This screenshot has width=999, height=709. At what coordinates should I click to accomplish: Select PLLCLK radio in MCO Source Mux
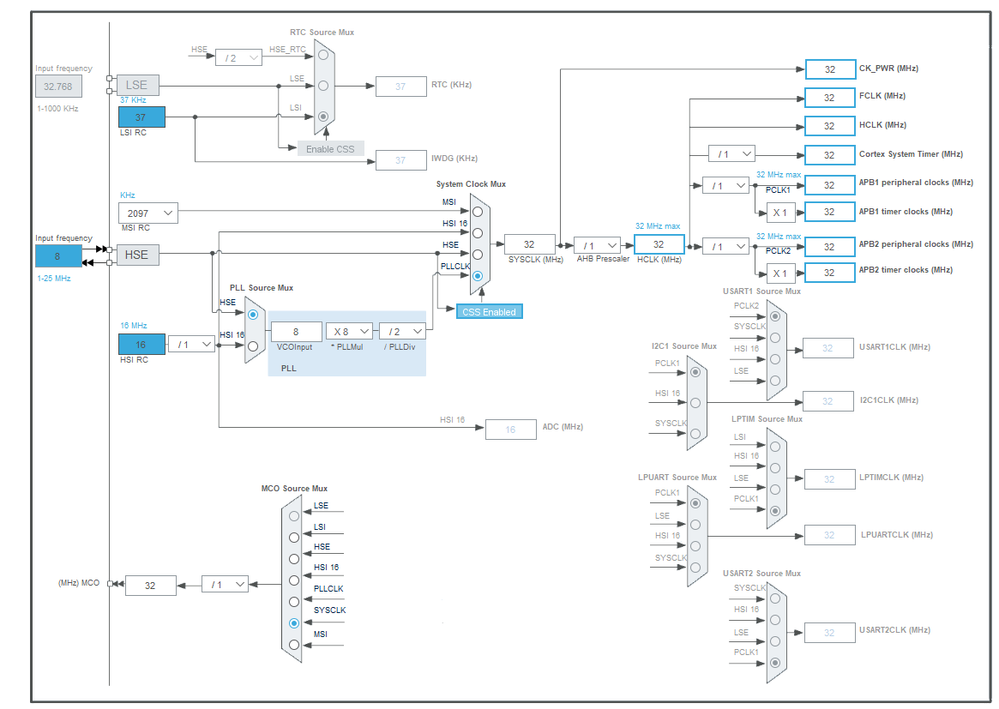[x=294, y=601]
